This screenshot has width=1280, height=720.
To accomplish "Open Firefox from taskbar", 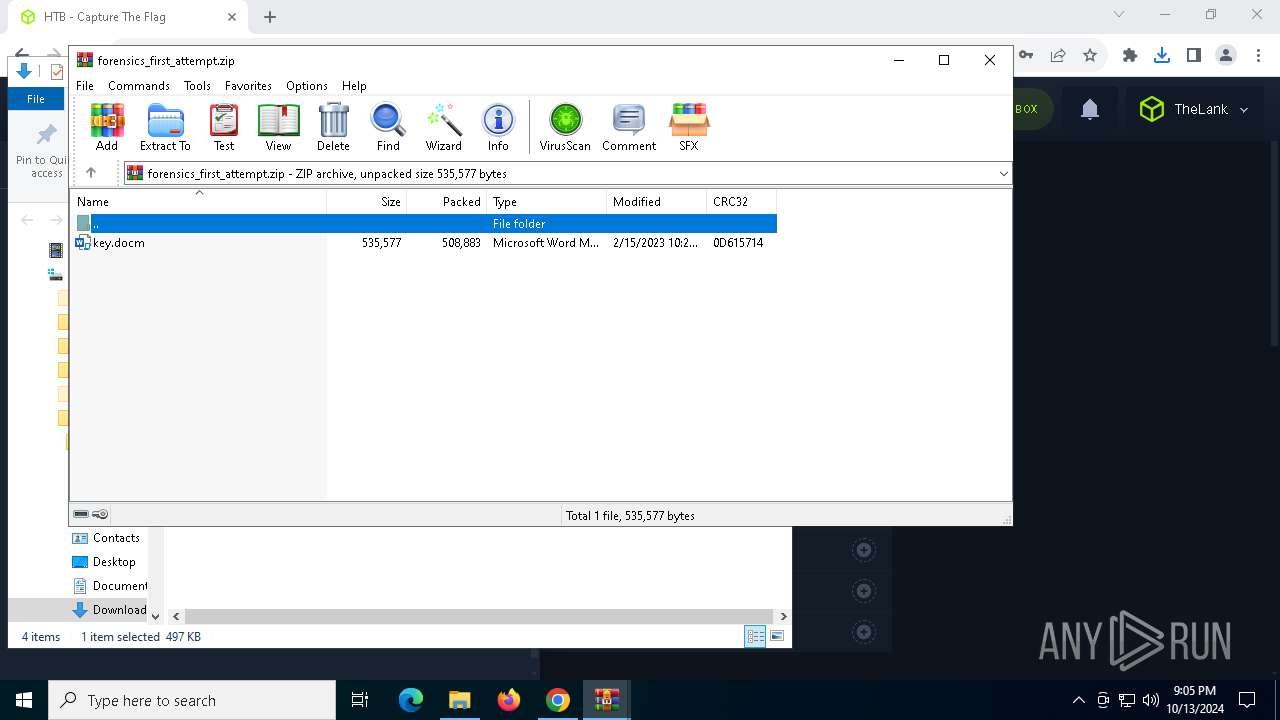I will coord(509,700).
